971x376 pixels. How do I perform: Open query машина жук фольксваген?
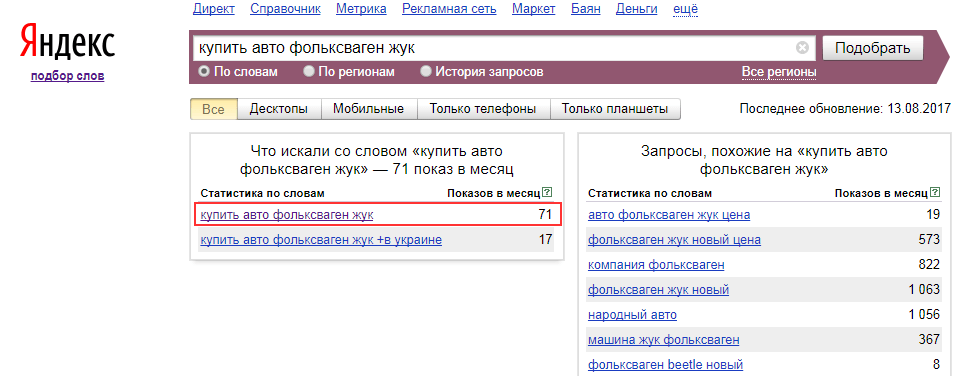[x=663, y=340]
